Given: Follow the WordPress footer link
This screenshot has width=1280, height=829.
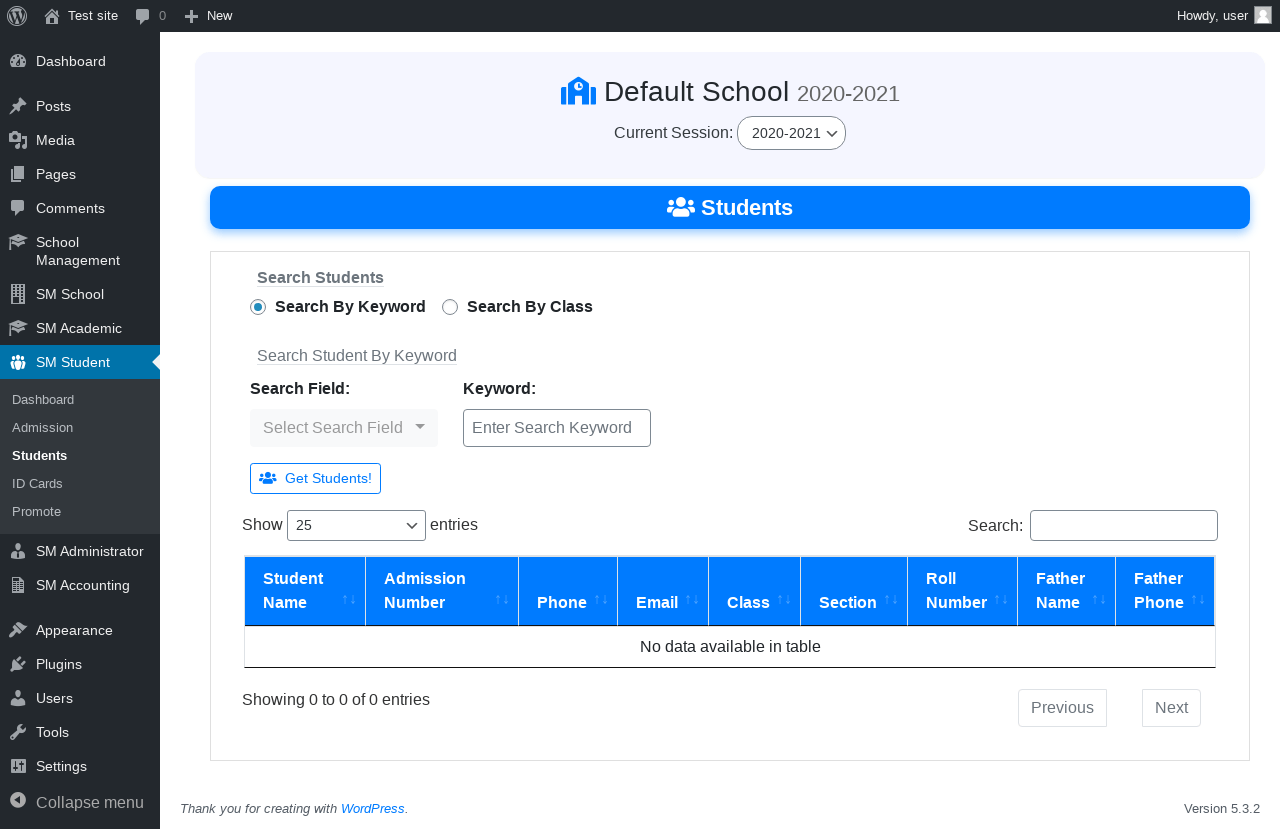Looking at the screenshot, I should [372, 808].
